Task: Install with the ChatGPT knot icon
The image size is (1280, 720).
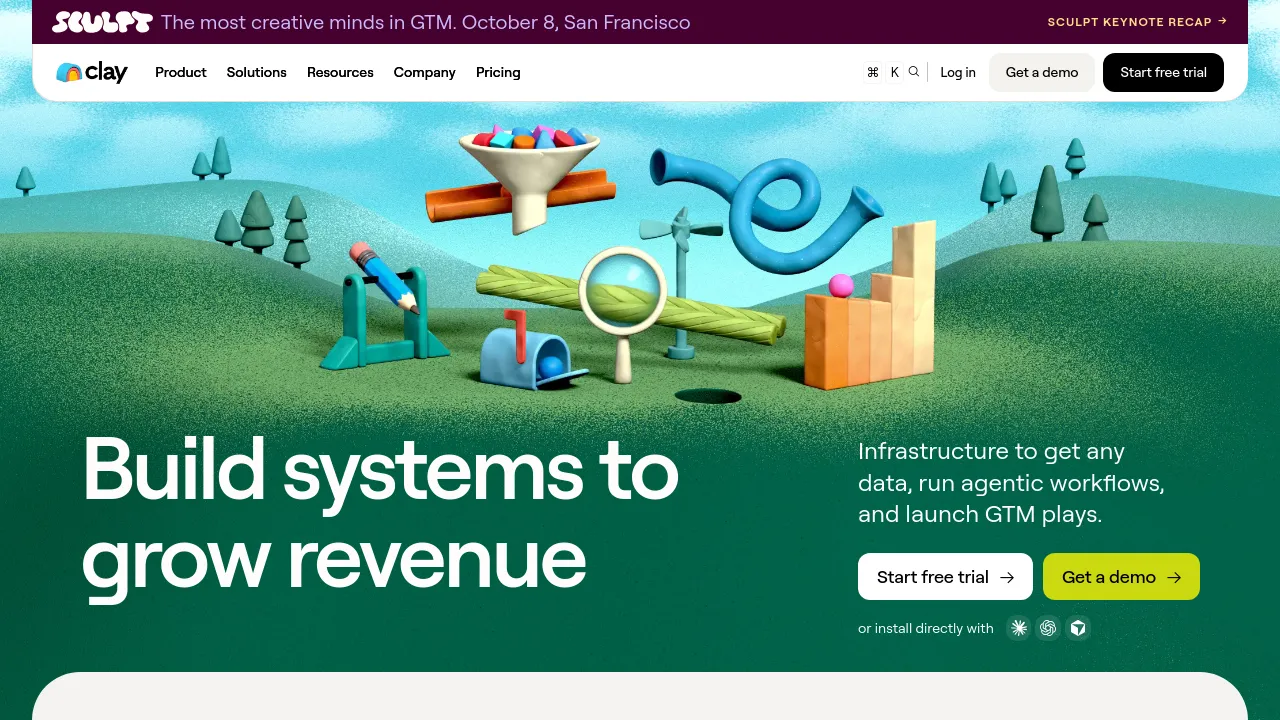Action: coord(1048,628)
